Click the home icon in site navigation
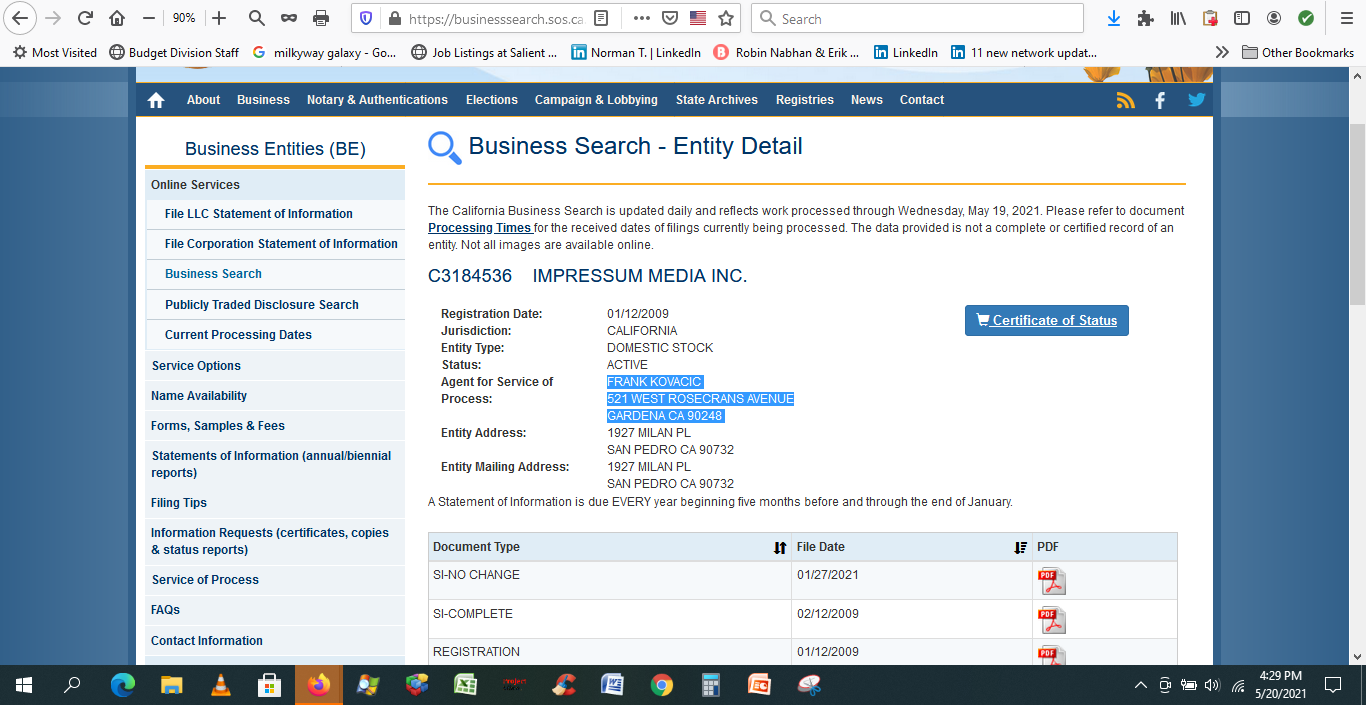This screenshot has height=705, width=1366. [156, 100]
